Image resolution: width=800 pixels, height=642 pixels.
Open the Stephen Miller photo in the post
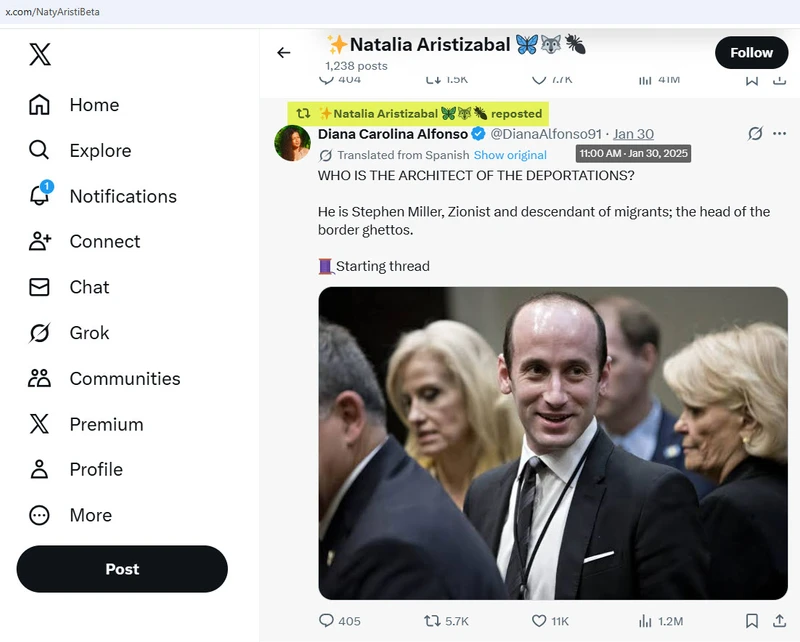click(553, 443)
